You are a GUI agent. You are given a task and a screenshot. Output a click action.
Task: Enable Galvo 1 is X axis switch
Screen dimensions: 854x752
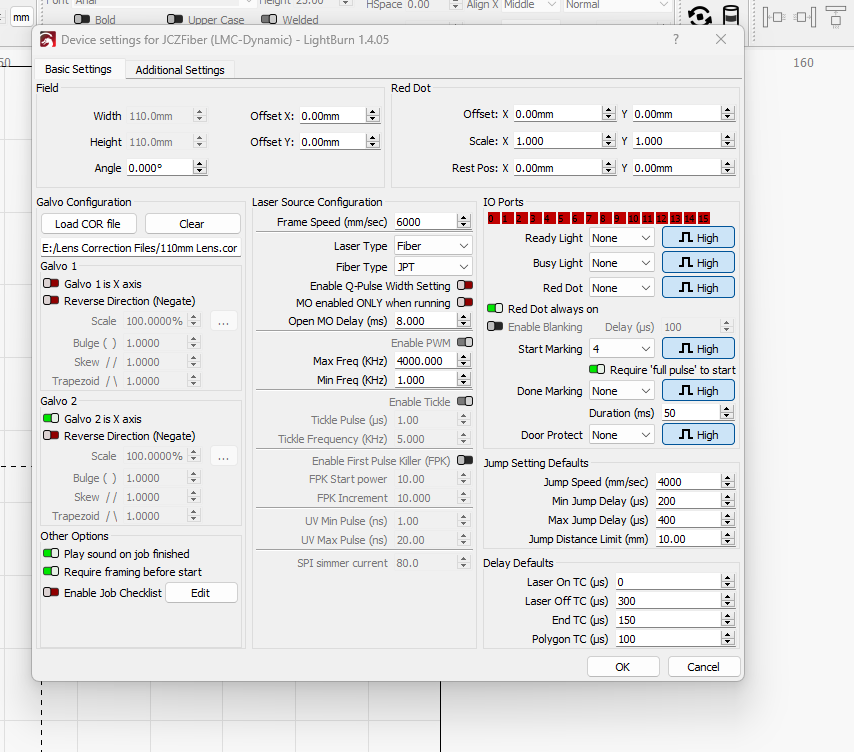[x=51, y=283]
